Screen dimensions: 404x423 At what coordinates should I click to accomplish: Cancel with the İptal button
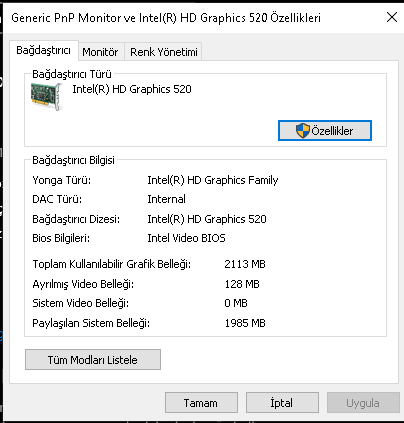pyautogui.click(x=282, y=403)
